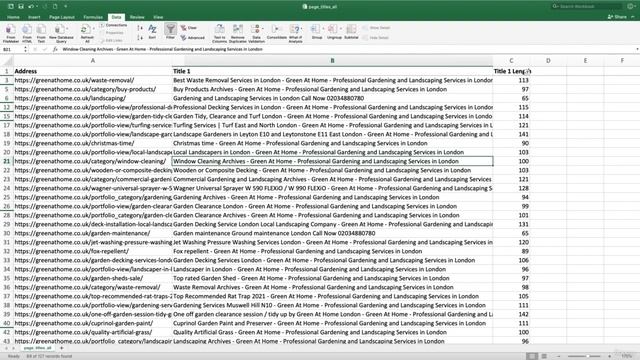Image resolution: width=640 pixels, height=360 pixels.
Task: Expand the Ungroup dropdown arrow
Action: 340,29
